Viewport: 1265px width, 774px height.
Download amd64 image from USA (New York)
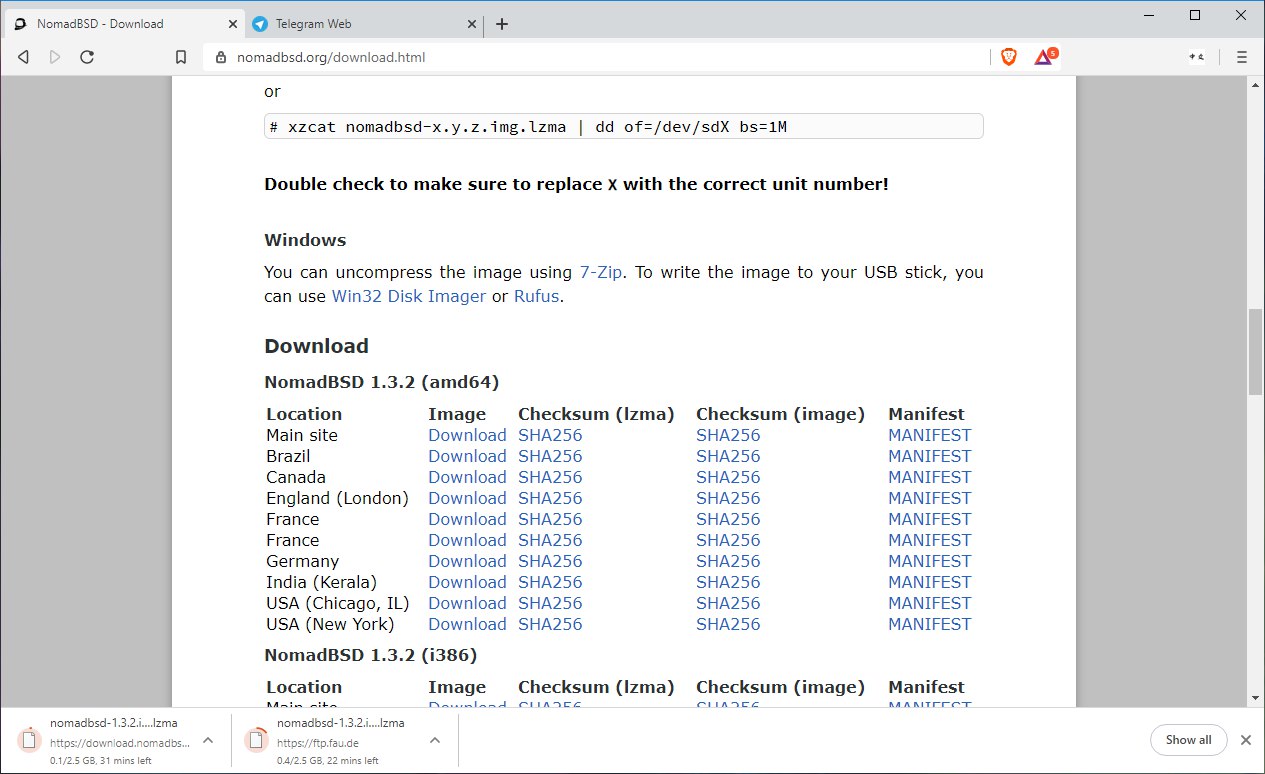click(467, 624)
